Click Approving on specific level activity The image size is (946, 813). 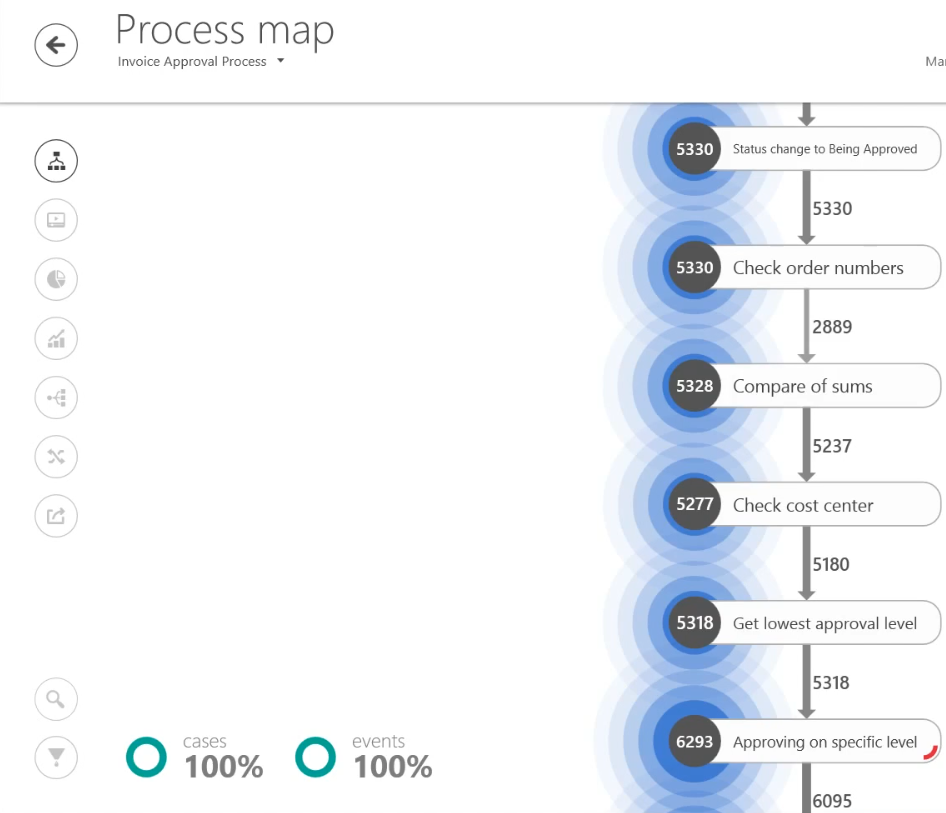(824, 742)
